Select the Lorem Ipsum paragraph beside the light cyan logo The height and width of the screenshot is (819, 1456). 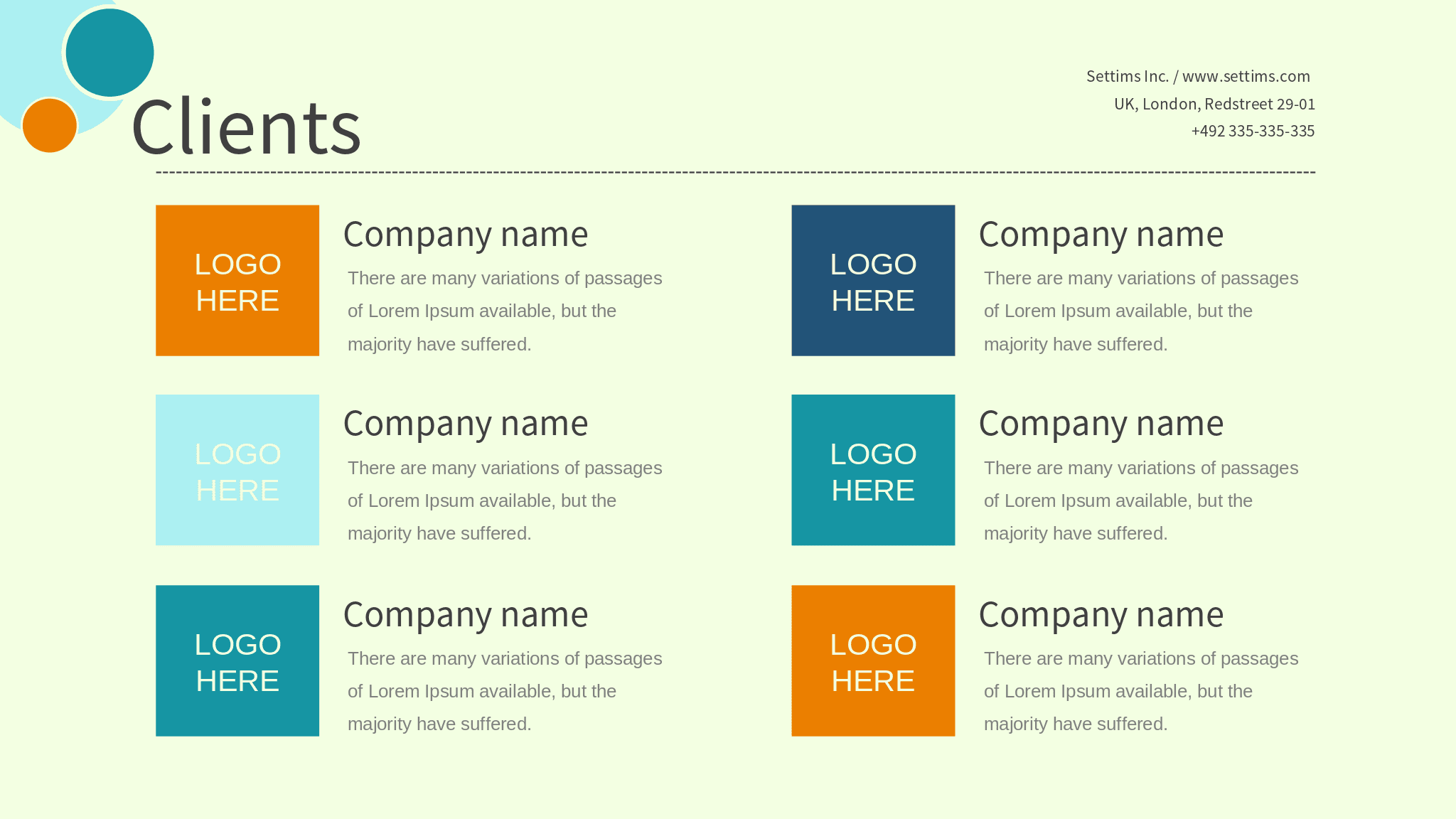coord(505,500)
